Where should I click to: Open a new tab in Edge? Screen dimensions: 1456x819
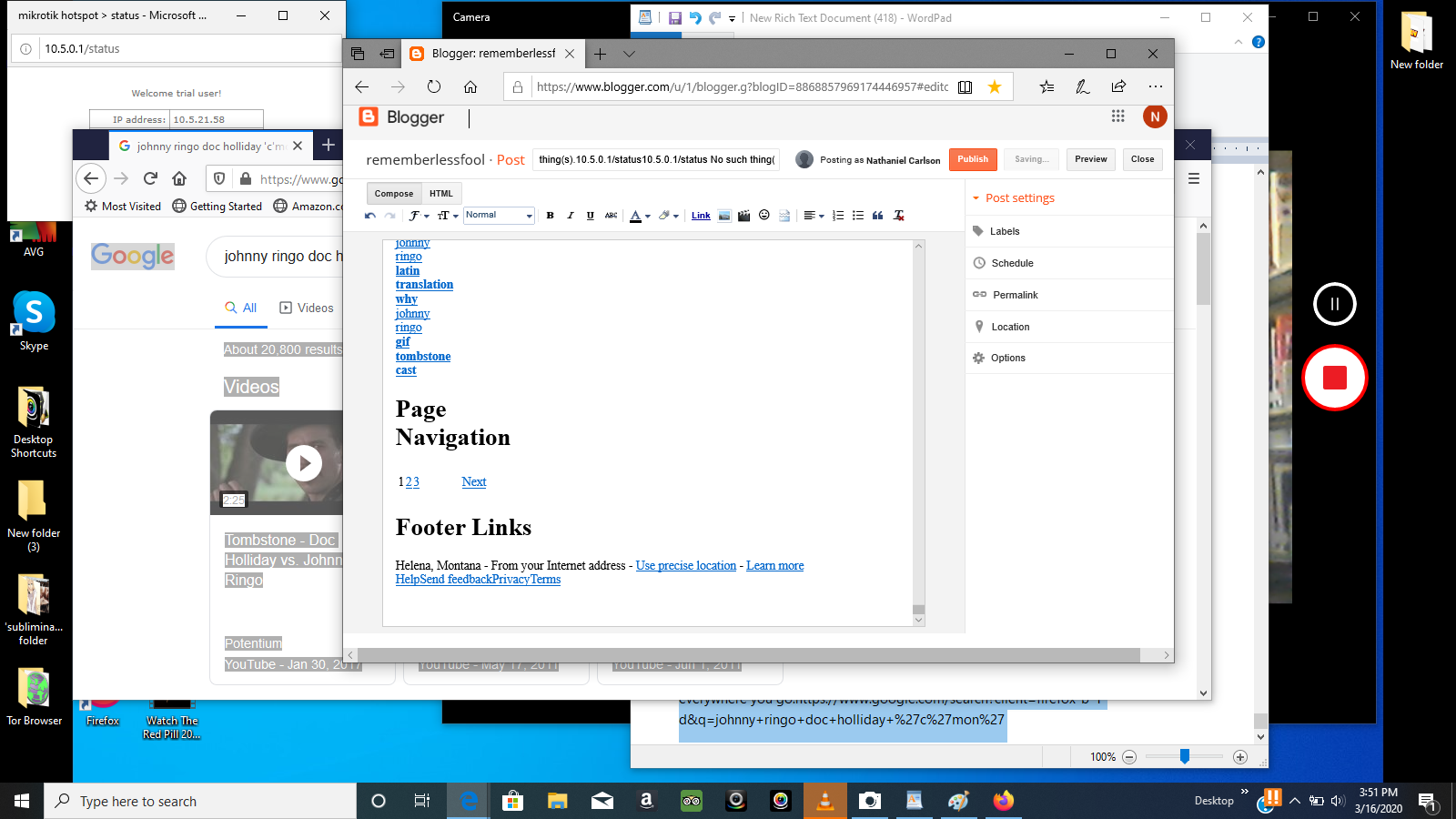pos(600,54)
